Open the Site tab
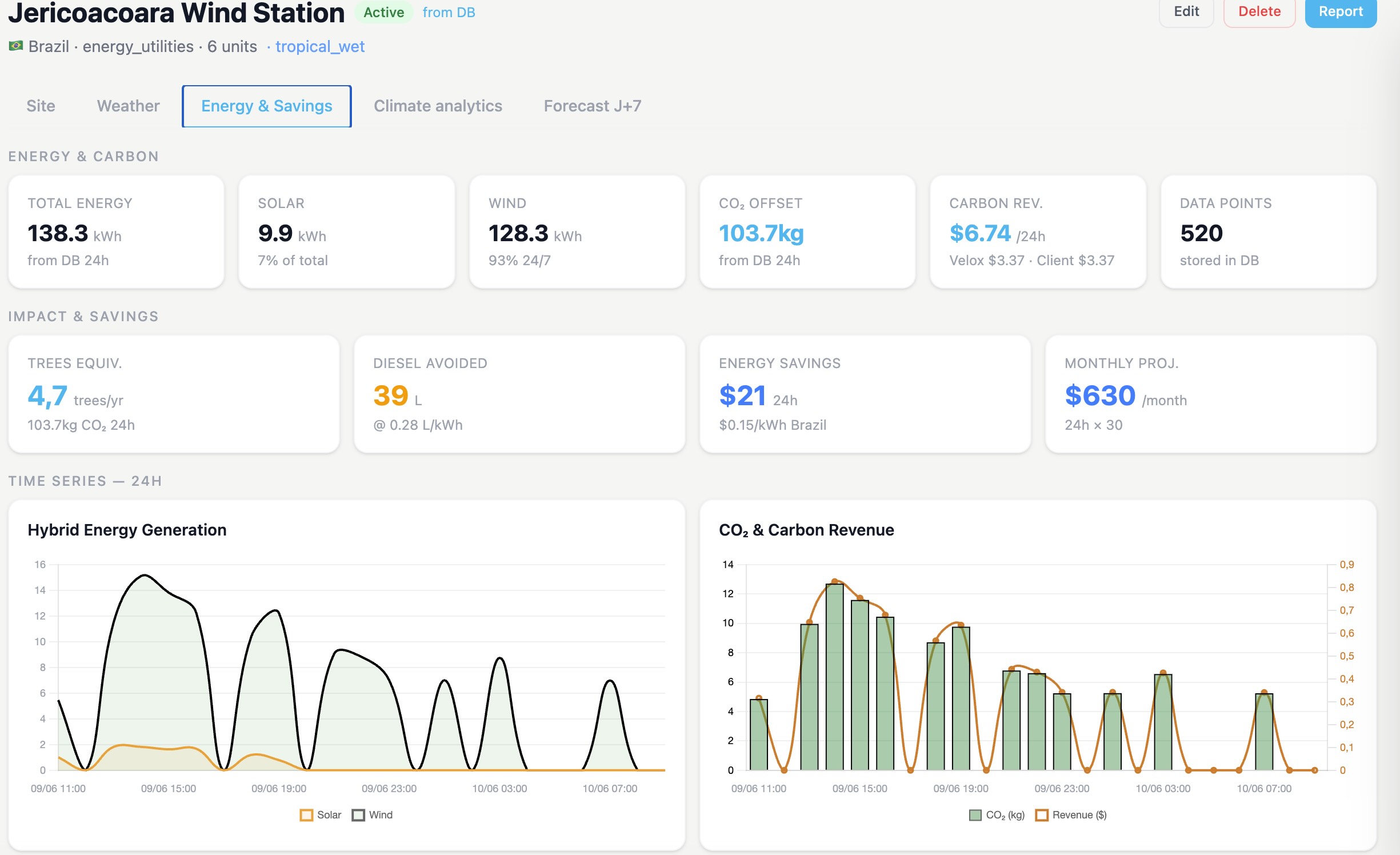Screen dimensions: 1400x855 point(41,106)
